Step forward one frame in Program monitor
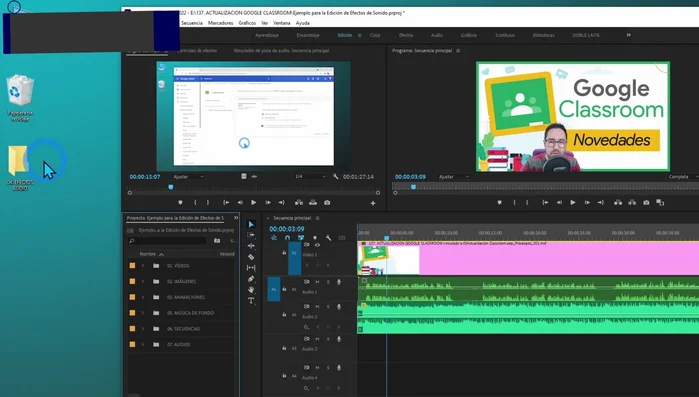This screenshot has width=699, height=397. tap(587, 202)
